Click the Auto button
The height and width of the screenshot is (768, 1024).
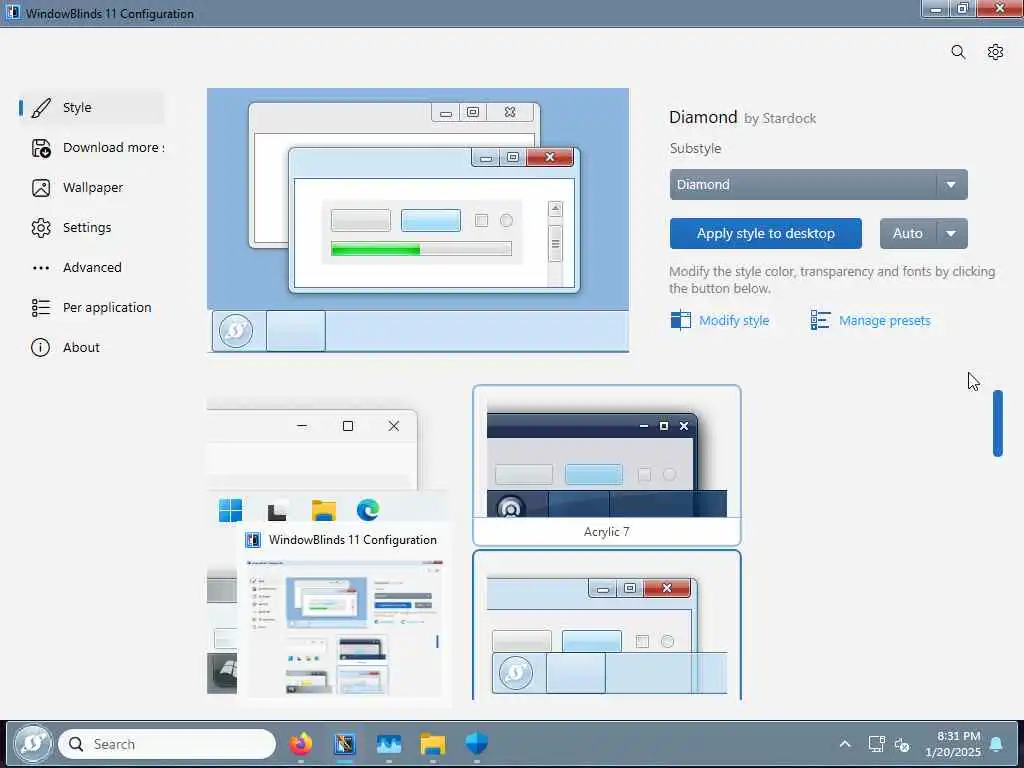pos(908,234)
